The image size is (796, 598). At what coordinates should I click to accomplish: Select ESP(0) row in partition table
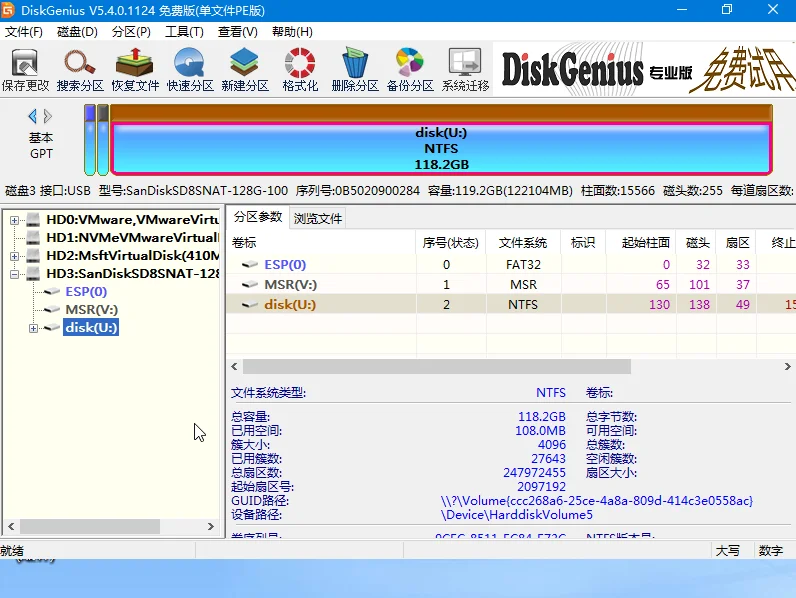[511, 264]
